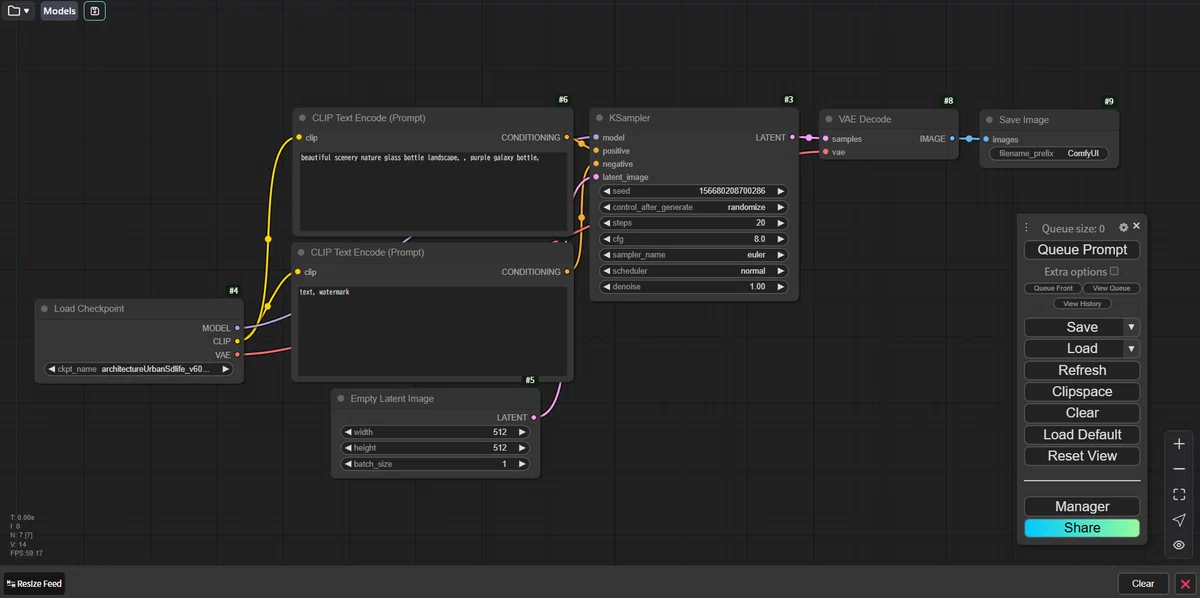Increase denoise with its right arrow
Screen dimensions: 1200x598
coord(780,287)
